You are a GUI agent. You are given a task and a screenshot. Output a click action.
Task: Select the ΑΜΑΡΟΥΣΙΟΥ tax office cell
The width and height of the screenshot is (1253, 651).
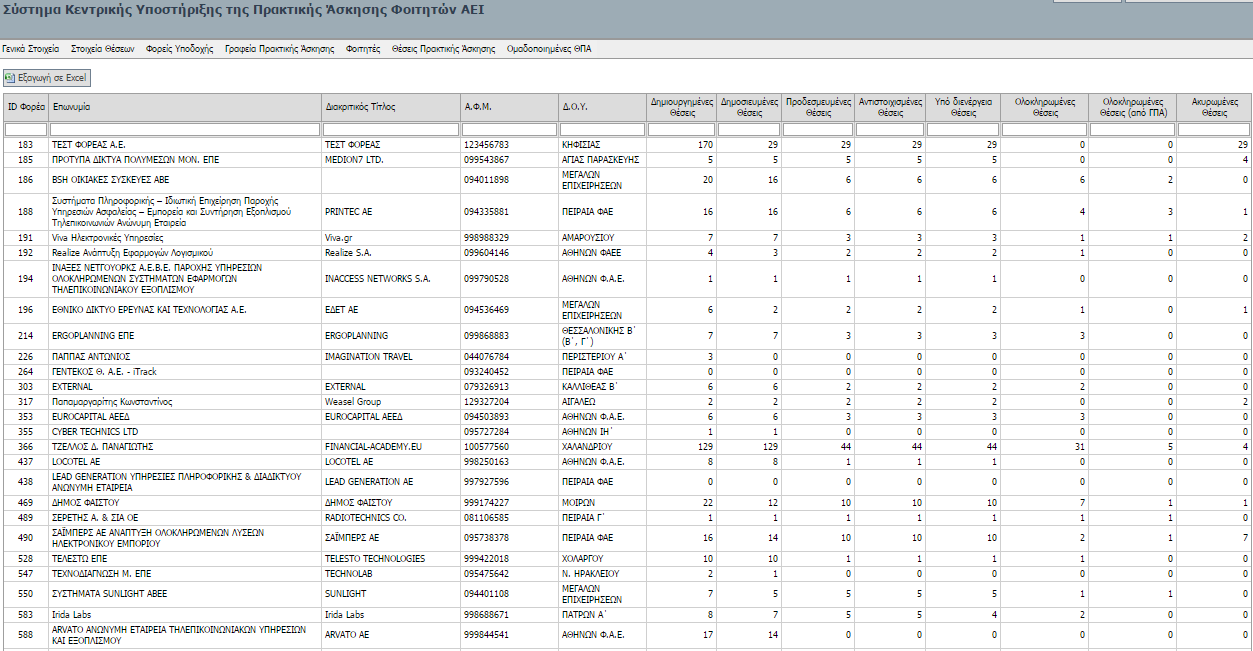pyautogui.click(x=602, y=238)
